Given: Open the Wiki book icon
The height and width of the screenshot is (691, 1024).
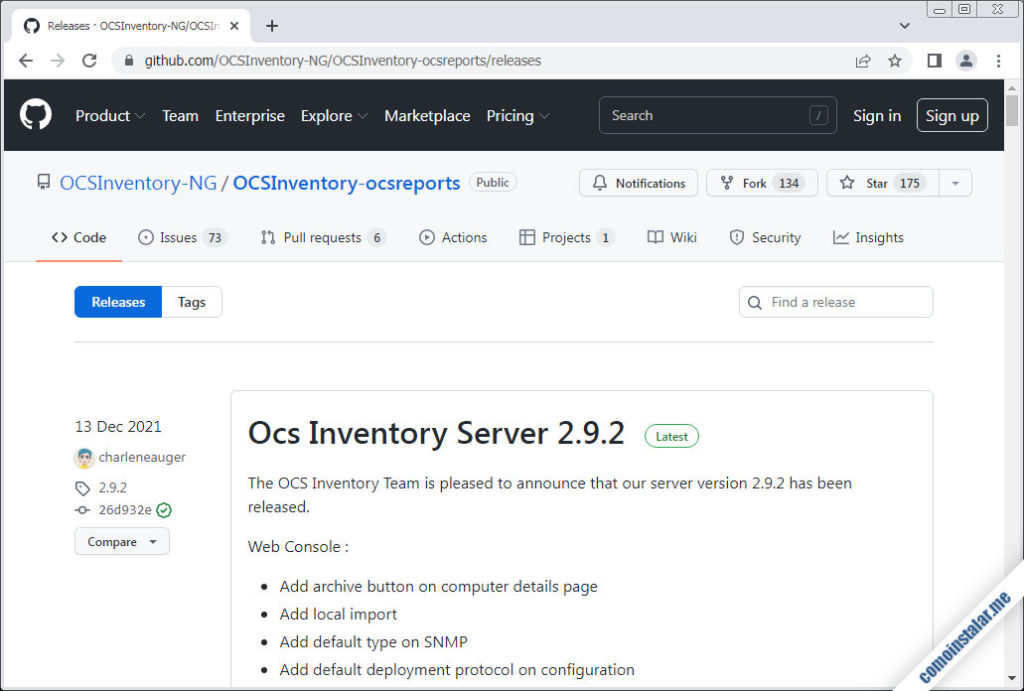Looking at the screenshot, I should (655, 237).
